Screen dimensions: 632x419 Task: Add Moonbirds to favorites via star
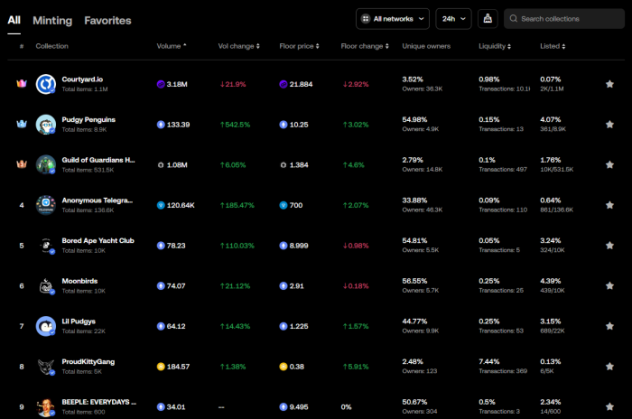[609, 286]
